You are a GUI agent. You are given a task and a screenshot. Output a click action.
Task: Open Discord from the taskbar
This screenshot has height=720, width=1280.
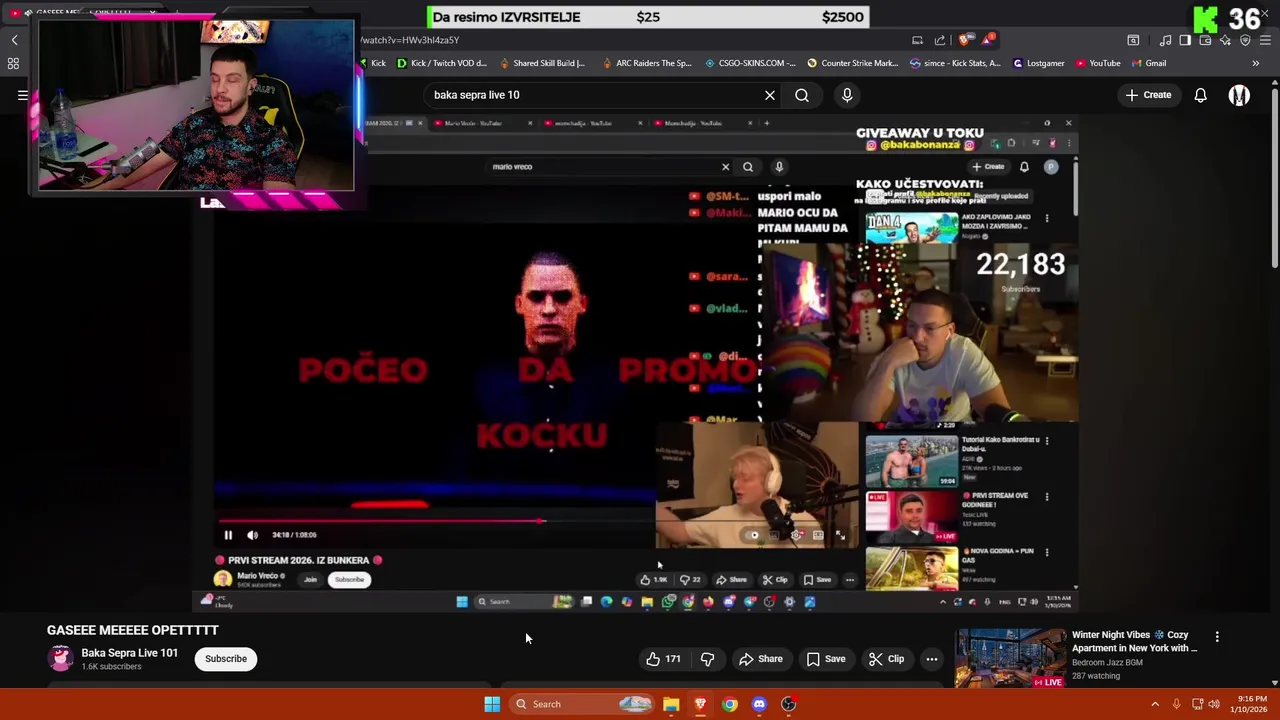(x=759, y=704)
